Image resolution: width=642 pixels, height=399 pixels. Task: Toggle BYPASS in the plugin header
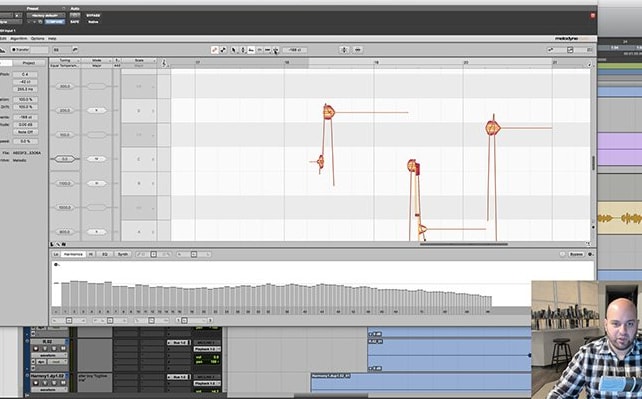coord(93,16)
